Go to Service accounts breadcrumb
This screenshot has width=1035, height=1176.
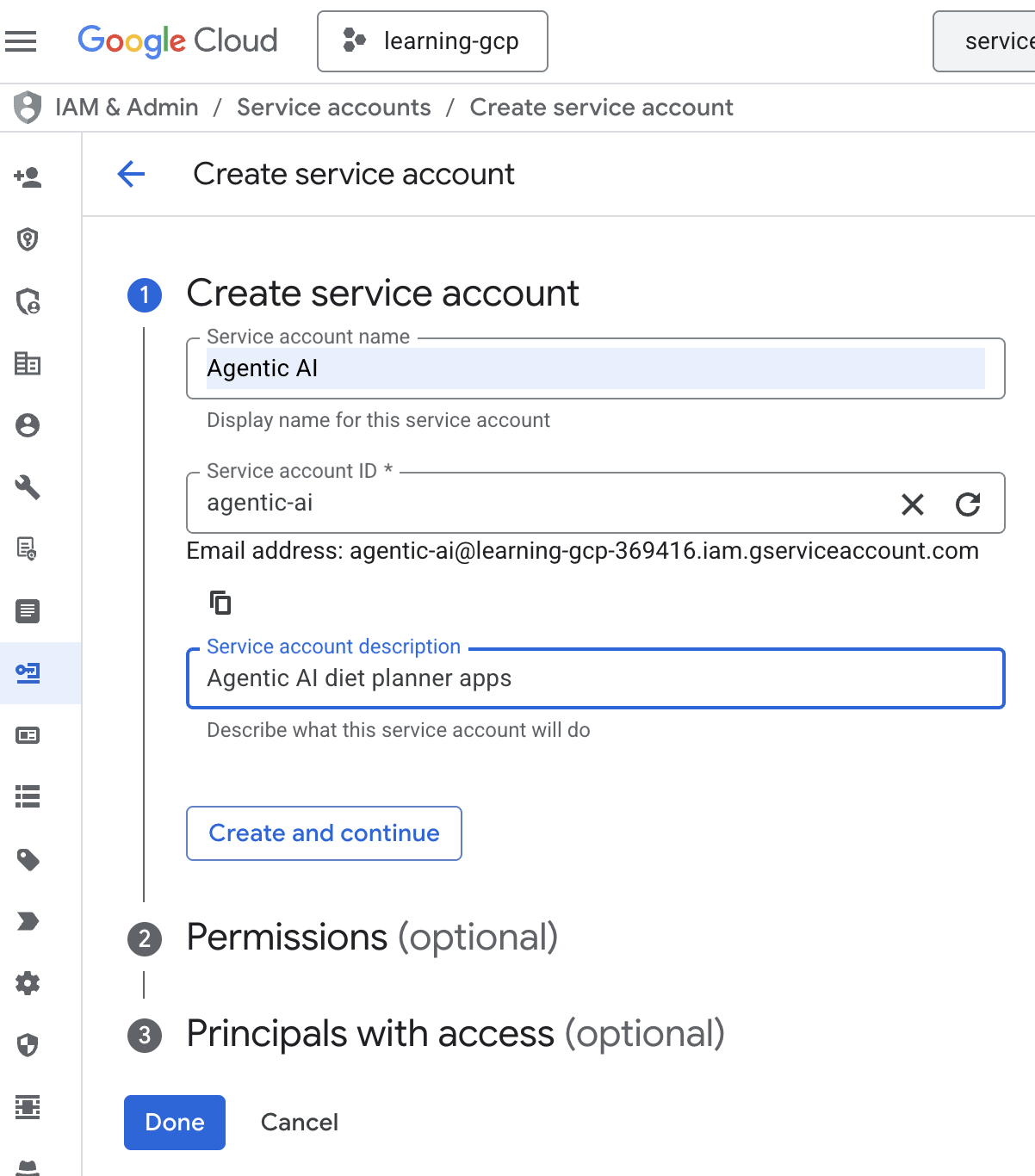pos(333,108)
